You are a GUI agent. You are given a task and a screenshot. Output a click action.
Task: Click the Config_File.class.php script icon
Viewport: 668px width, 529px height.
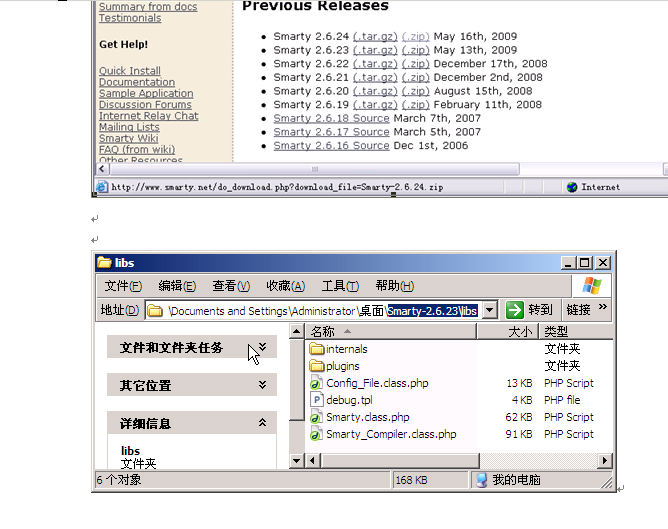click(316, 383)
